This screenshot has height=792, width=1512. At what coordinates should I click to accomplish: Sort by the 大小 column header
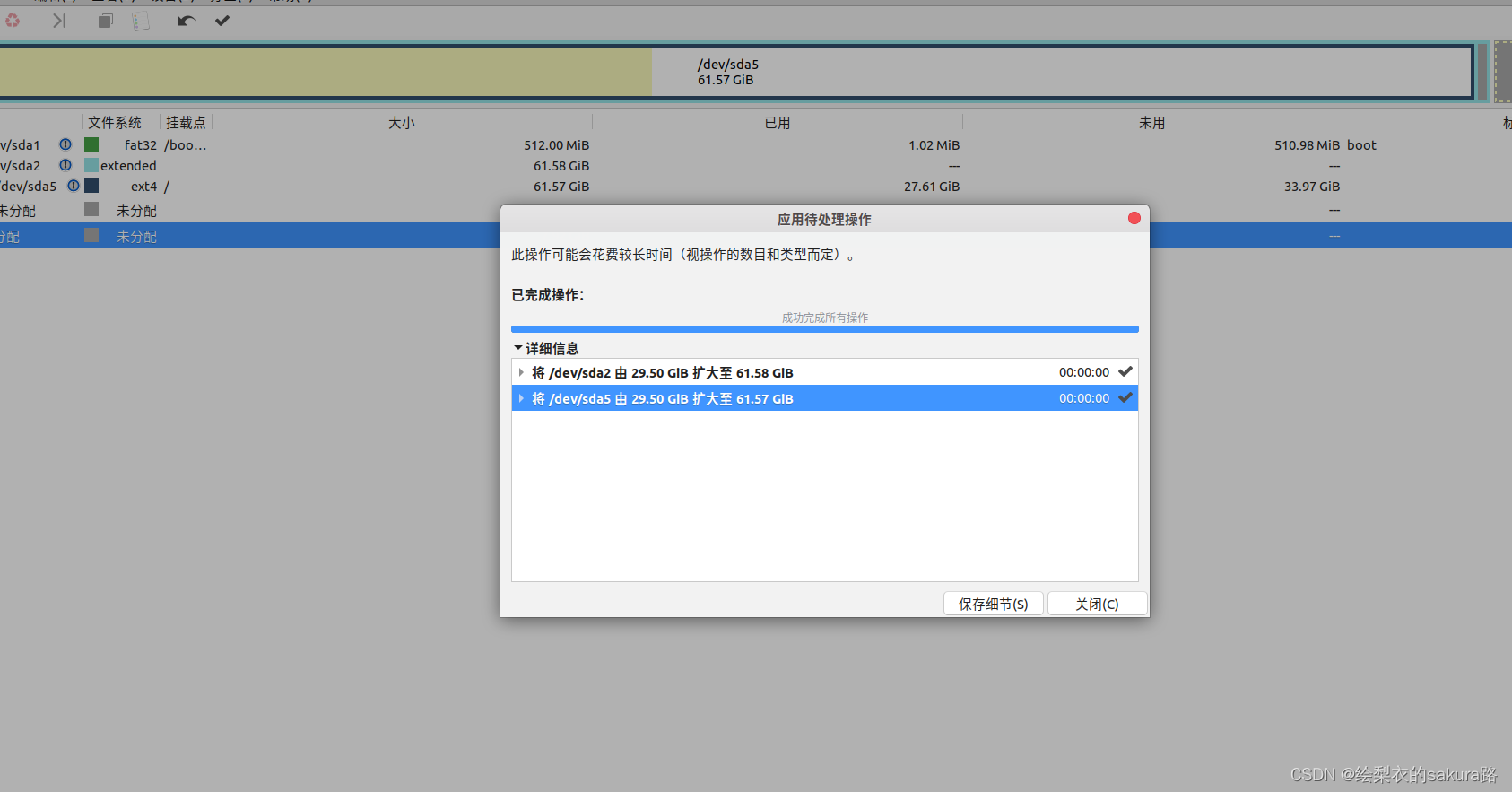click(402, 123)
